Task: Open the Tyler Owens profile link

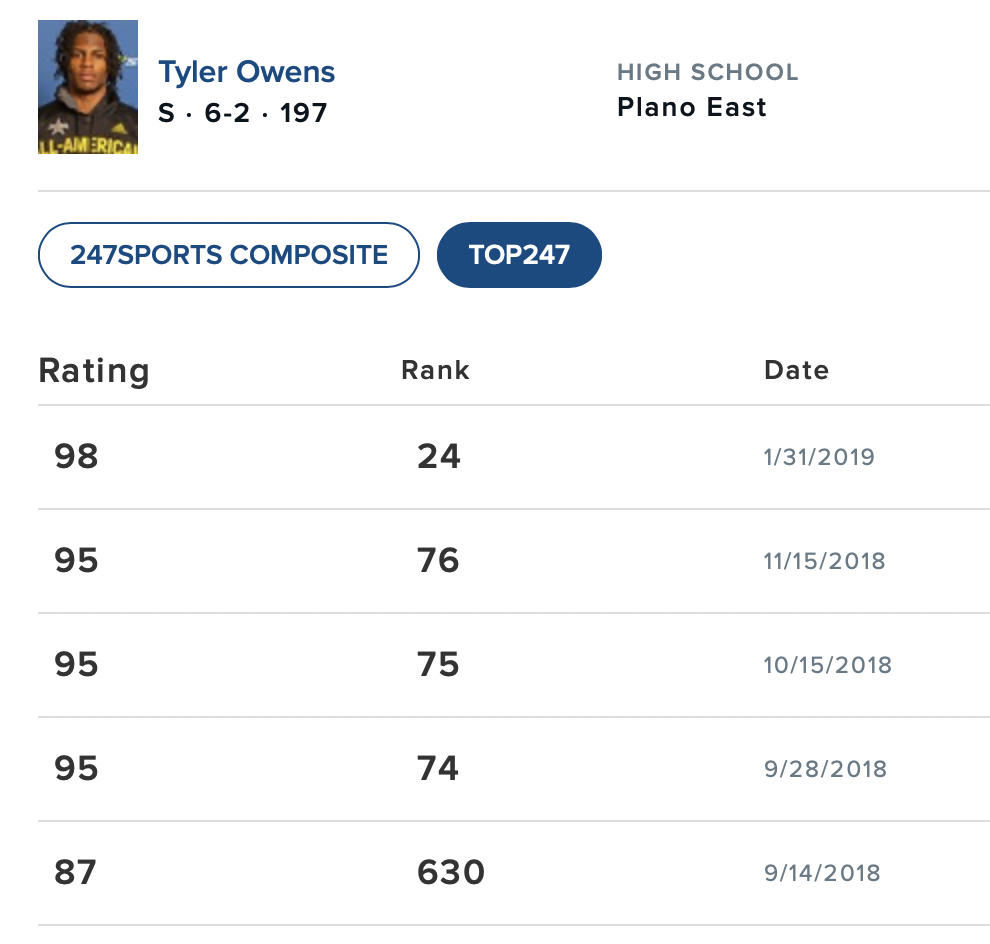Action: tap(246, 72)
